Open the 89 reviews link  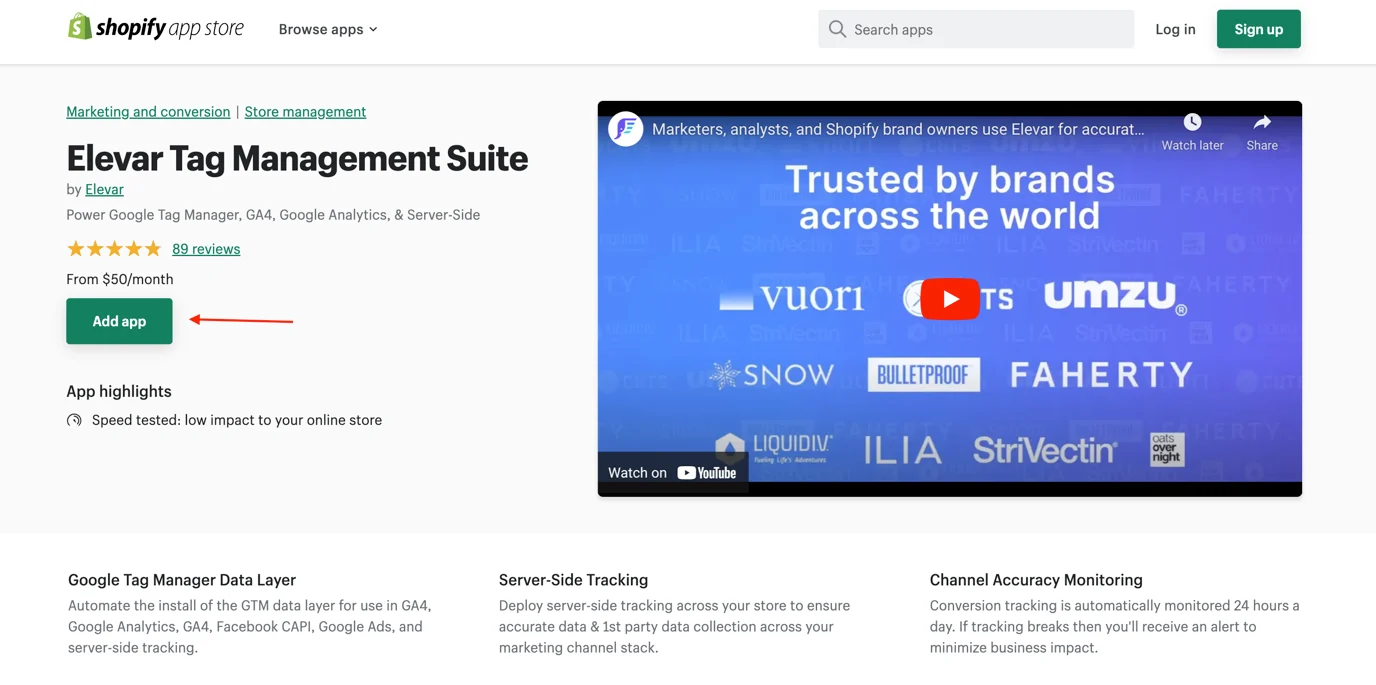(206, 249)
